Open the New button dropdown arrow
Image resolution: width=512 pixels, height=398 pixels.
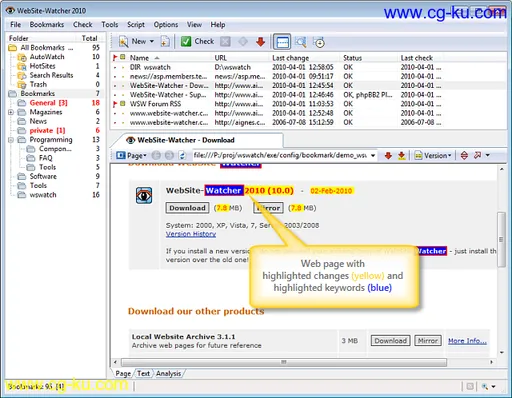coord(152,41)
